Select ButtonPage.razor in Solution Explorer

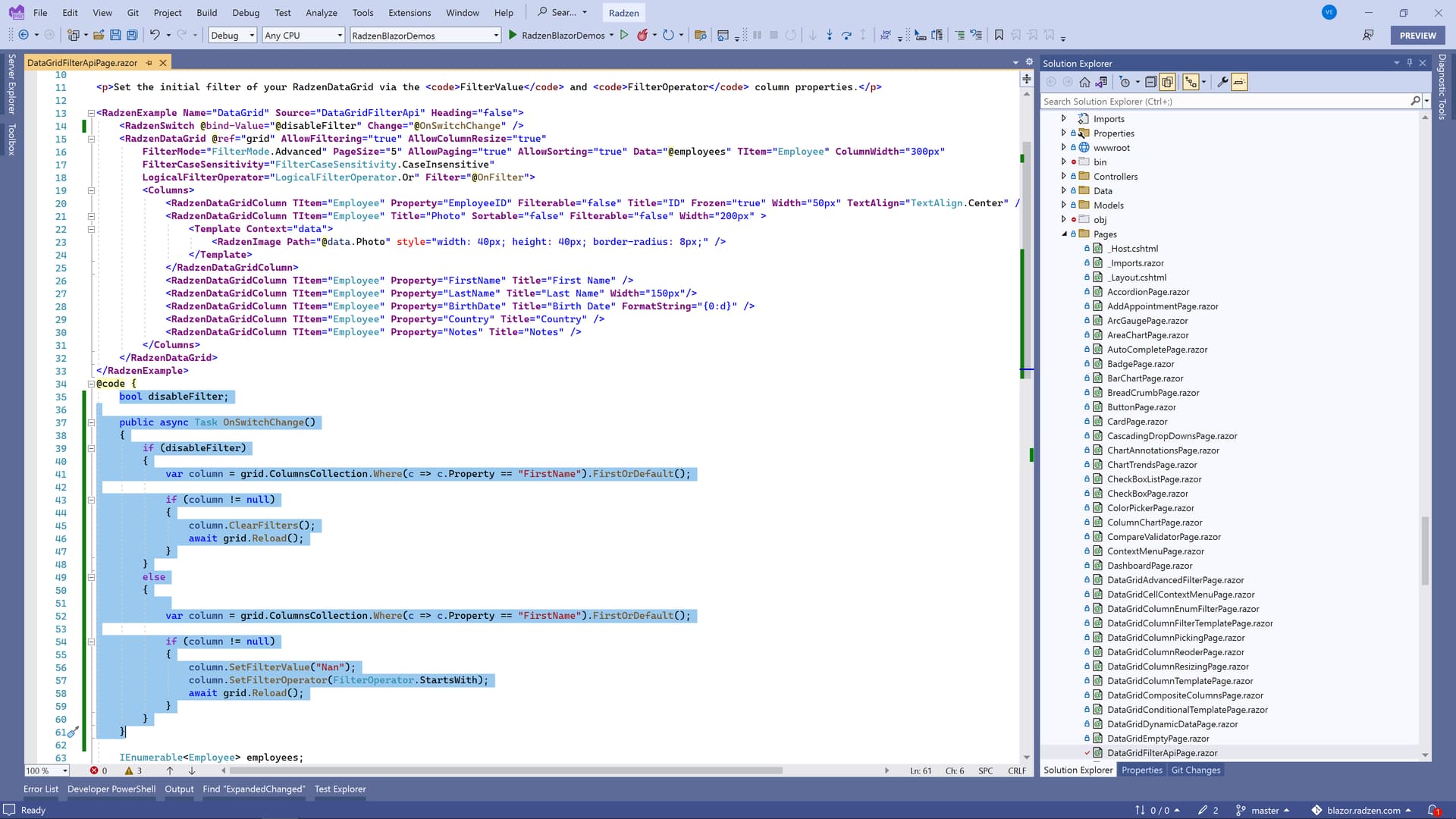pyautogui.click(x=1141, y=406)
